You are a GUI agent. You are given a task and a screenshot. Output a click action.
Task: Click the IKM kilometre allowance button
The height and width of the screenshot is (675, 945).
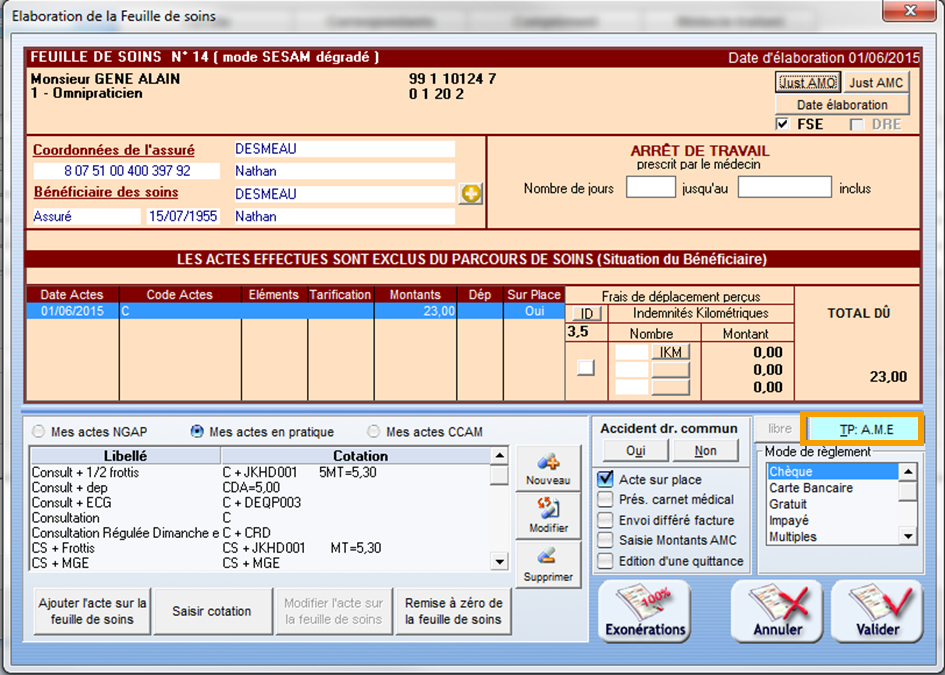pos(671,352)
